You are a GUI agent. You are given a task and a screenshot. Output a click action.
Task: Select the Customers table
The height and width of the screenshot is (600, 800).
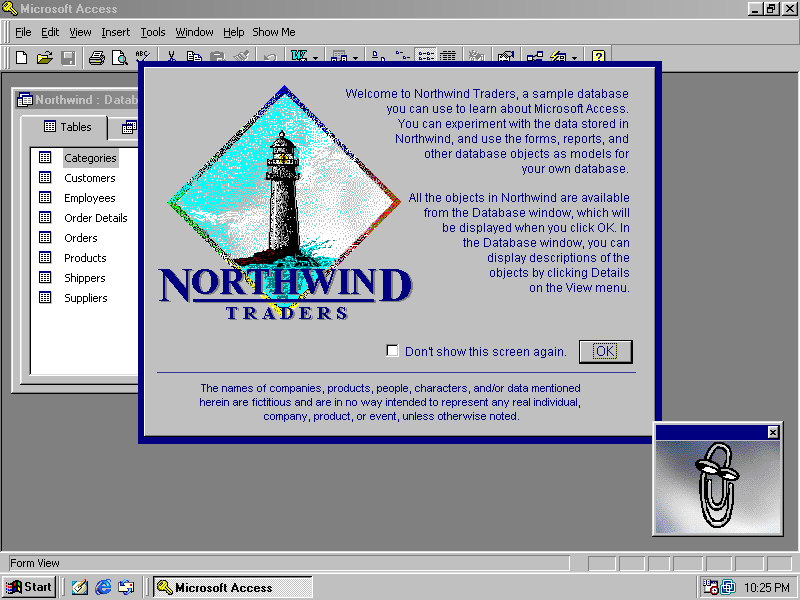coord(90,178)
